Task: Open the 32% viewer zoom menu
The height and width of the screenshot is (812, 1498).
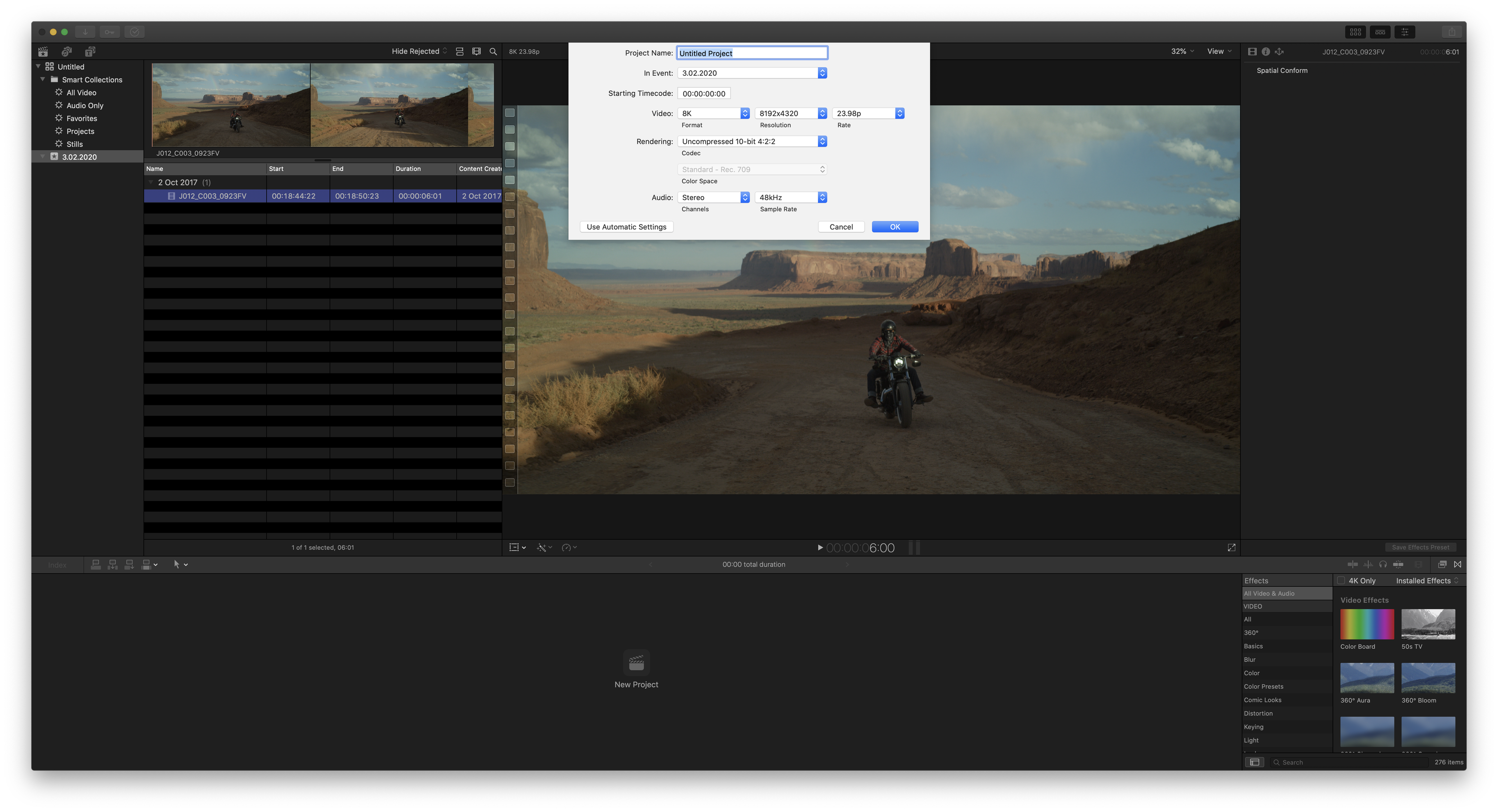Action: pyautogui.click(x=1182, y=51)
